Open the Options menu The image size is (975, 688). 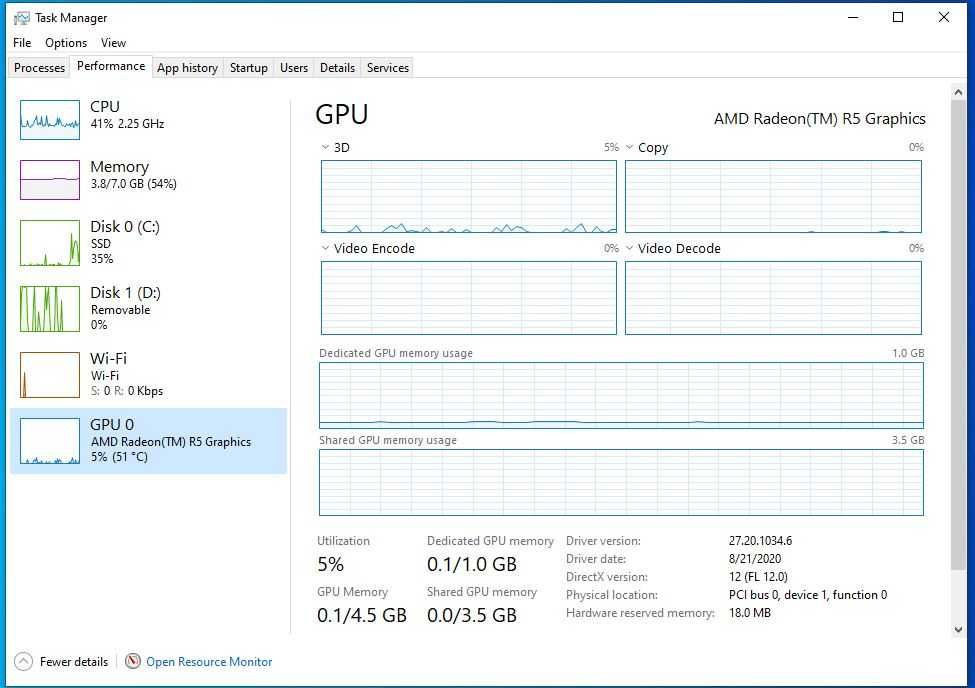point(66,43)
